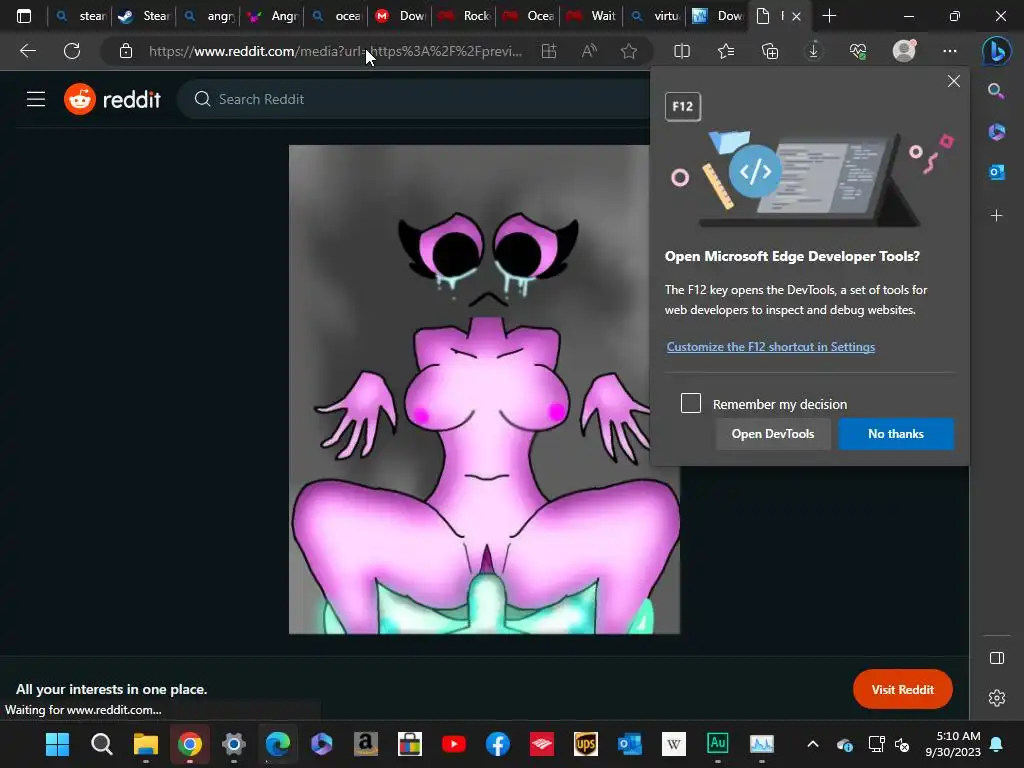Close the Developer Tools prompt
Image resolution: width=1024 pixels, height=768 pixels.
tap(953, 81)
